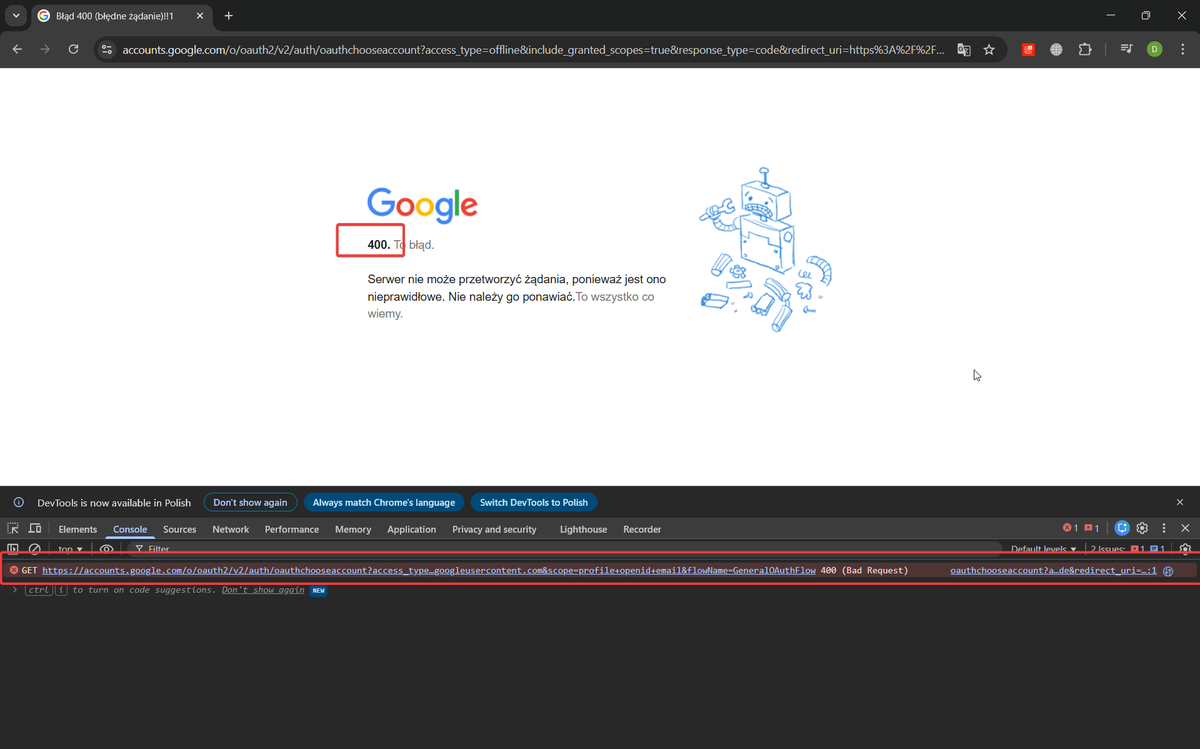Click 'Don't show again' code suggestions link

(x=263, y=590)
